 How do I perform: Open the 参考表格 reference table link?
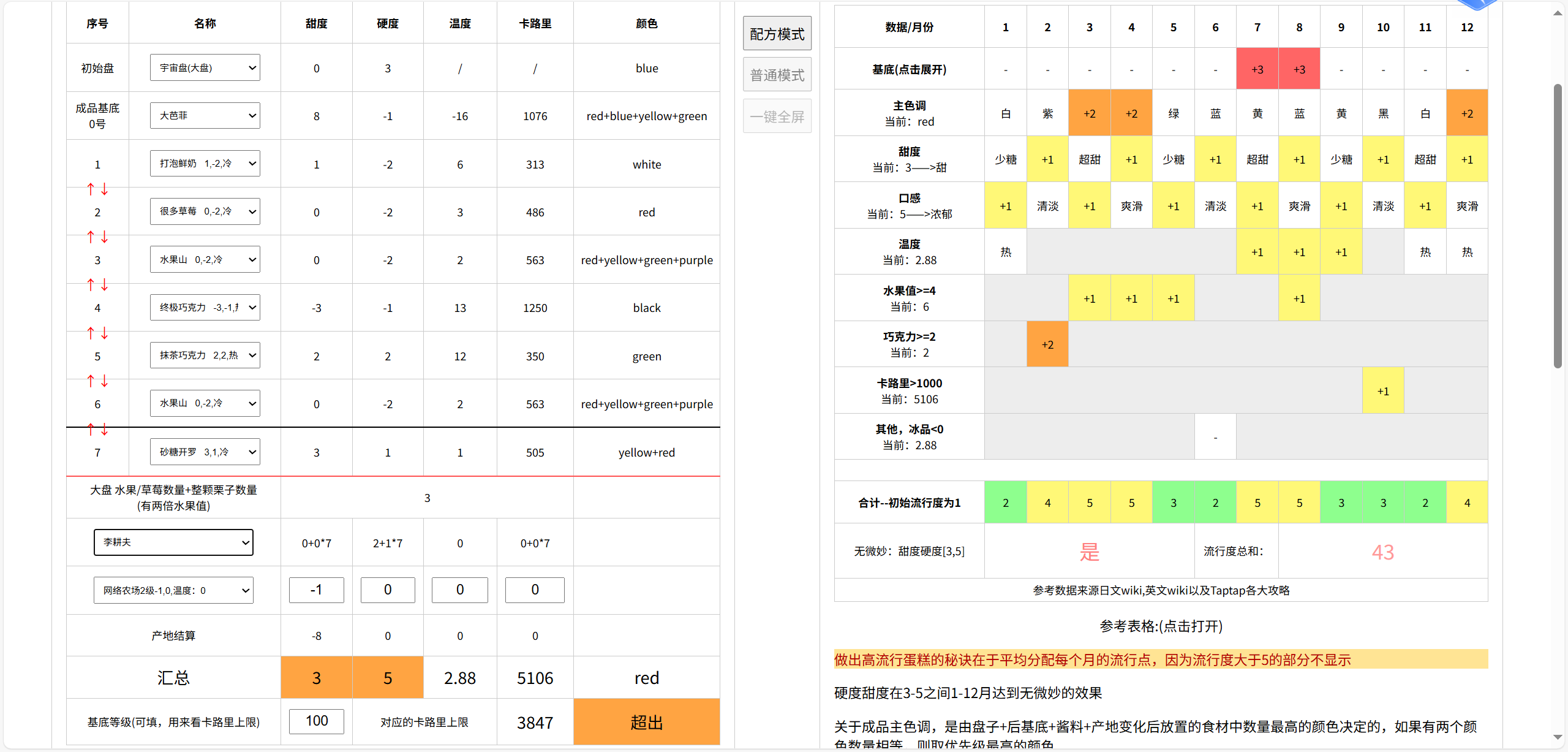point(1161,626)
